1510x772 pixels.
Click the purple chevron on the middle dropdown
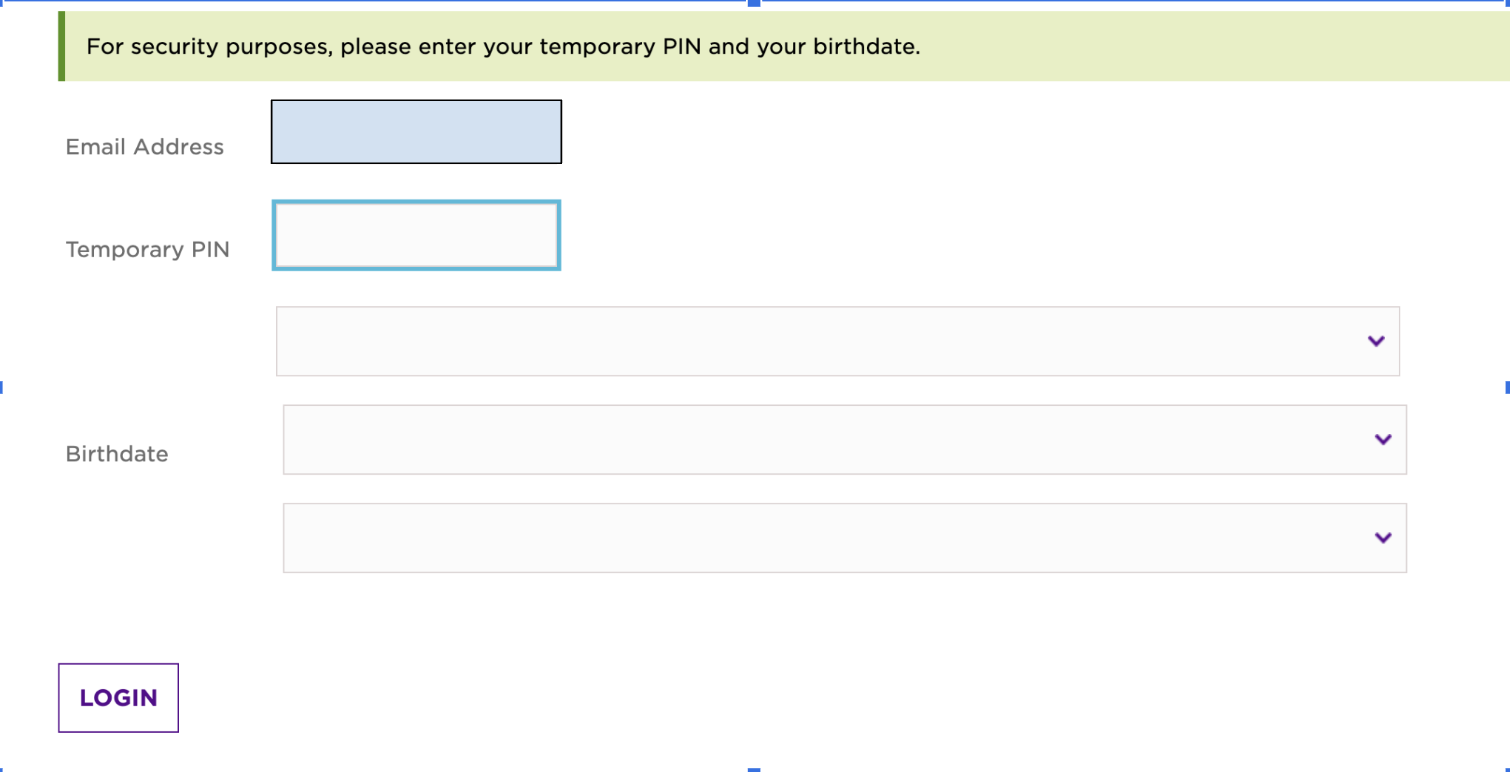tap(1383, 439)
